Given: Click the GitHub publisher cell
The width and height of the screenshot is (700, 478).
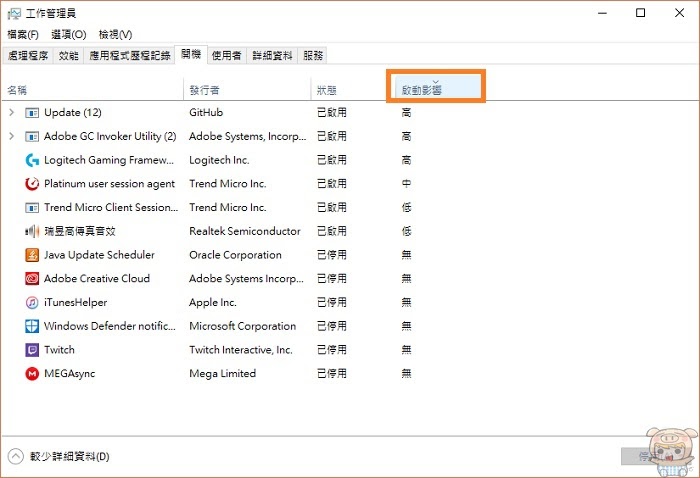Looking at the screenshot, I should [x=206, y=112].
